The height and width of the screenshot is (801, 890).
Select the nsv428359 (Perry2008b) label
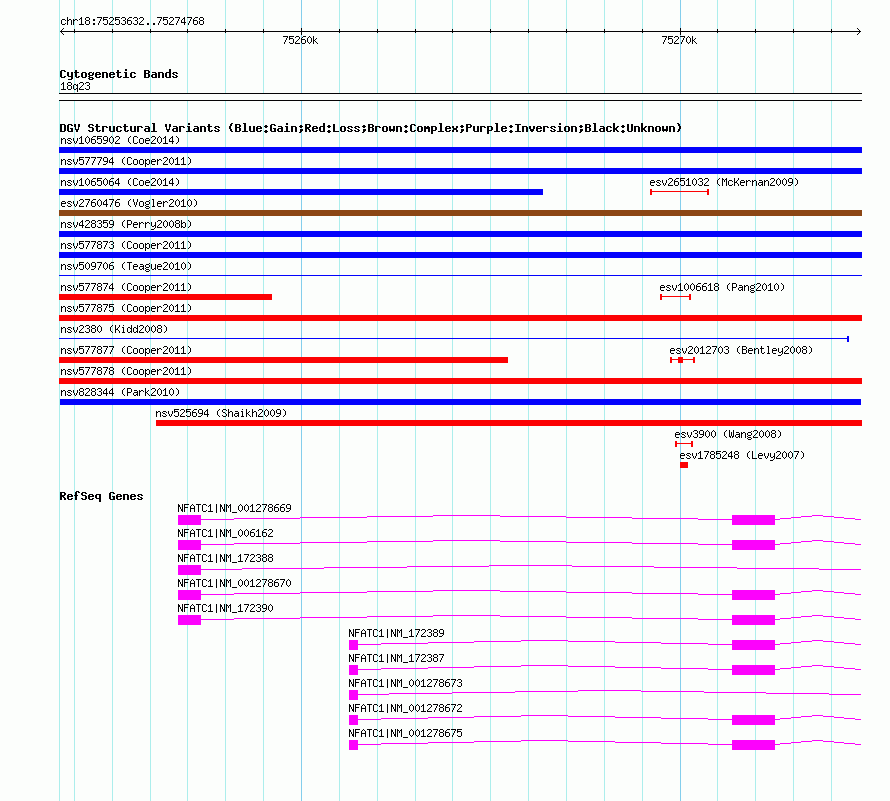[x=126, y=224]
